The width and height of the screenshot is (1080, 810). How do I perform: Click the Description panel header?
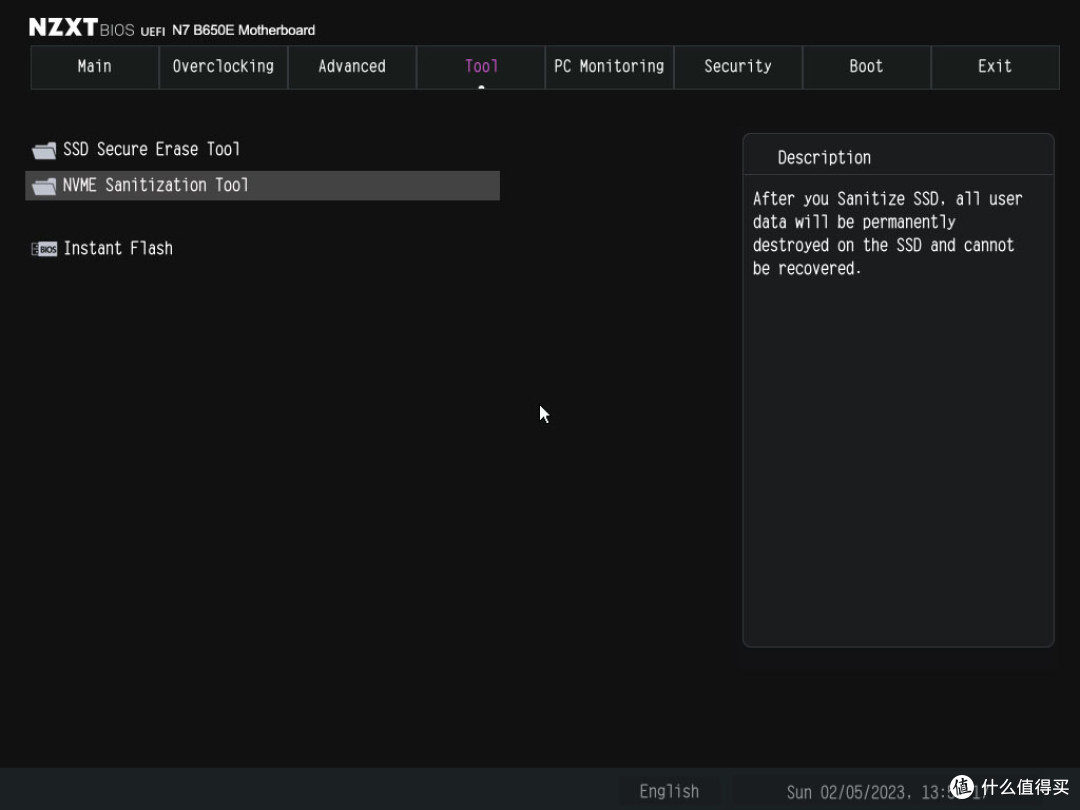tap(824, 157)
